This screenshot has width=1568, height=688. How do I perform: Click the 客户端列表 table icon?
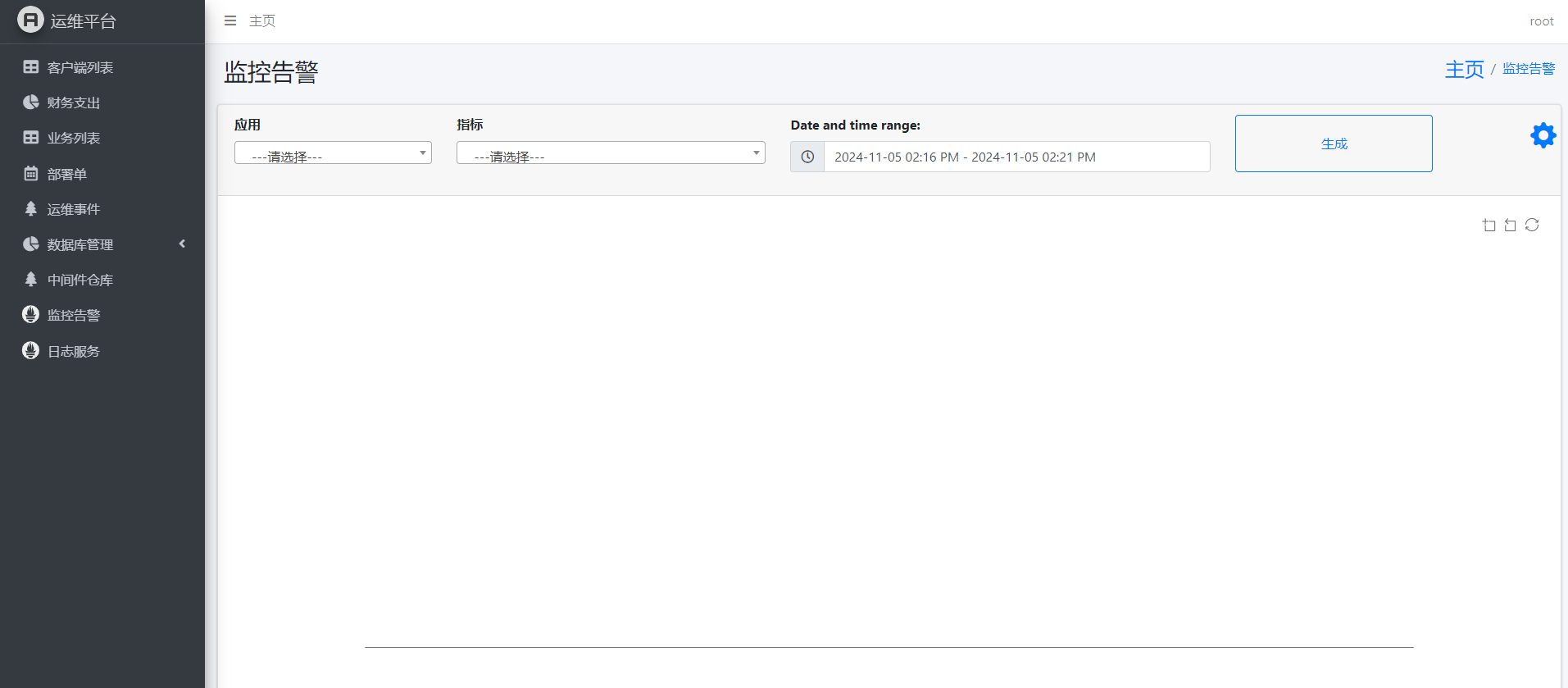point(31,67)
